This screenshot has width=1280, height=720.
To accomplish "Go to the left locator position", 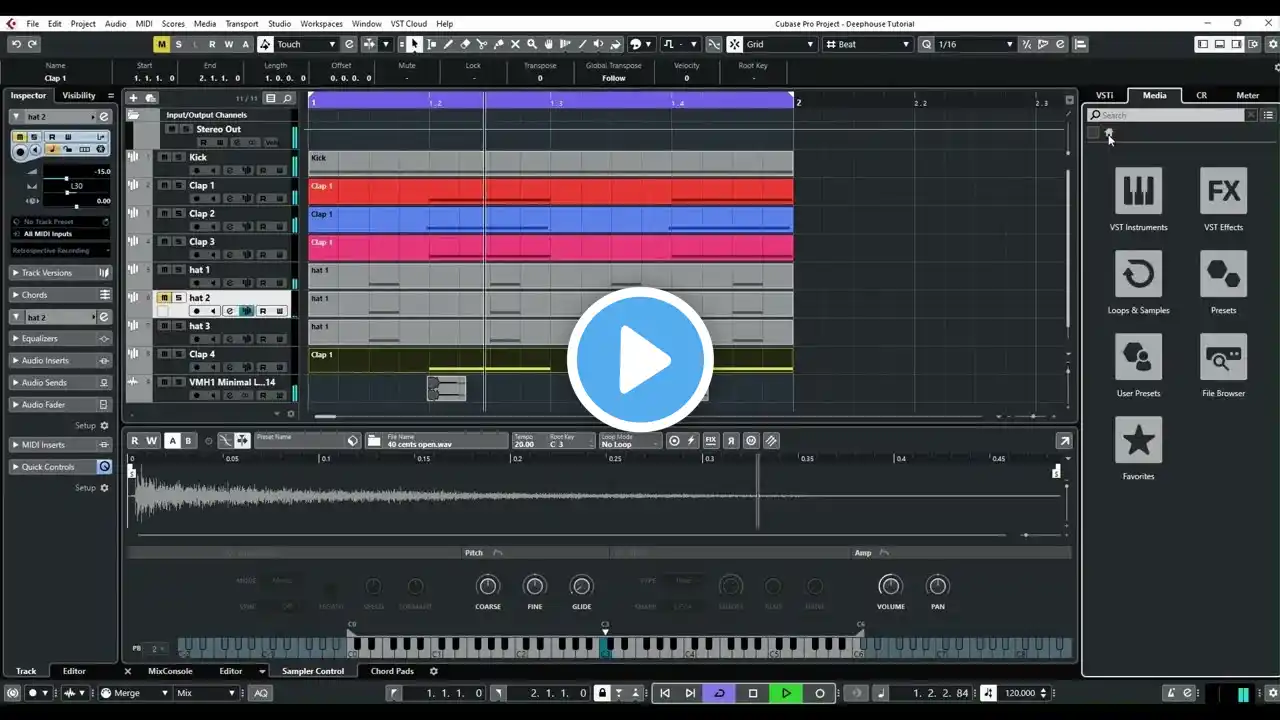I will [x=665, y=693].
